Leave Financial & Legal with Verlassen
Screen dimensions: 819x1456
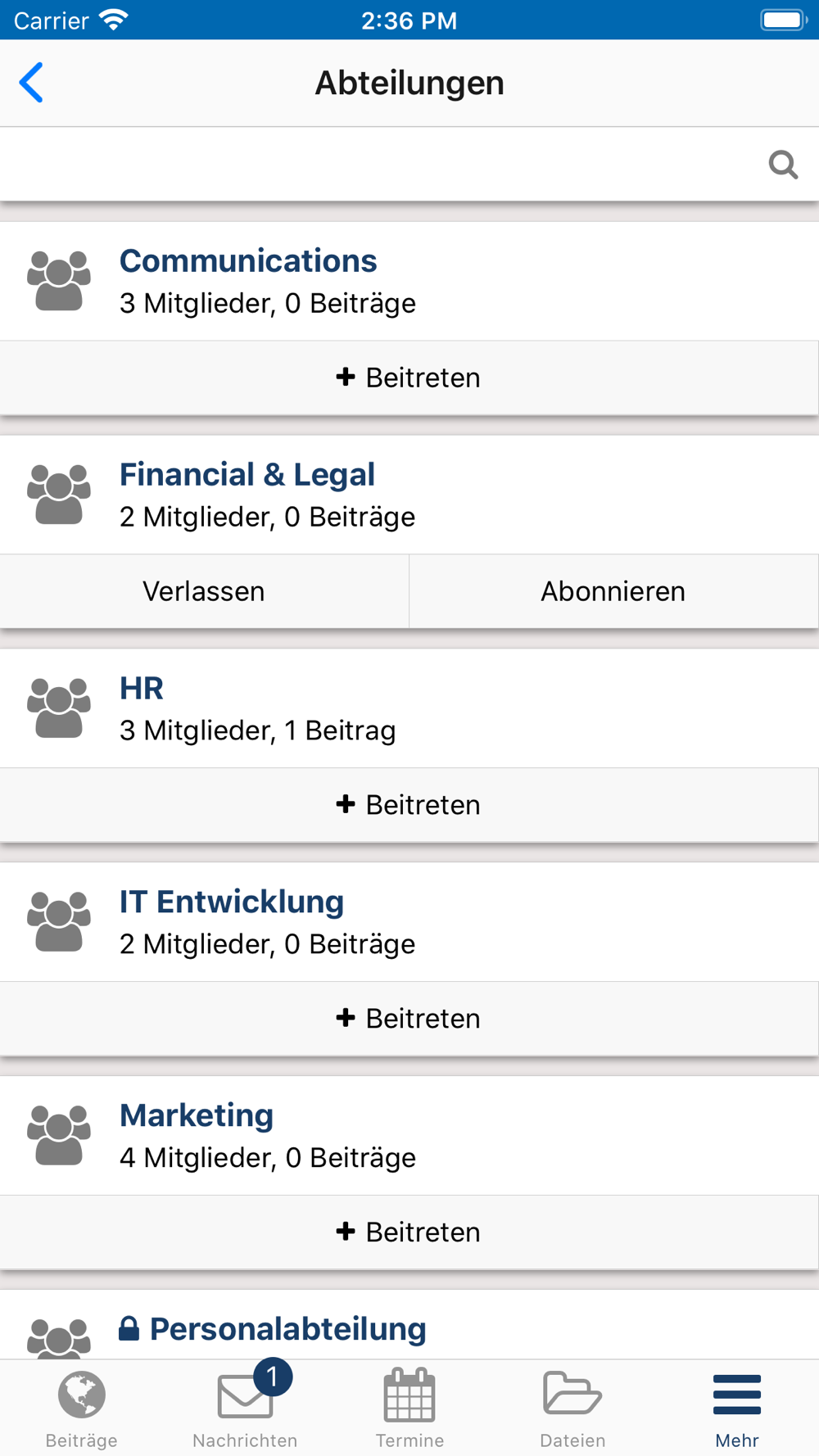[204, 591]
